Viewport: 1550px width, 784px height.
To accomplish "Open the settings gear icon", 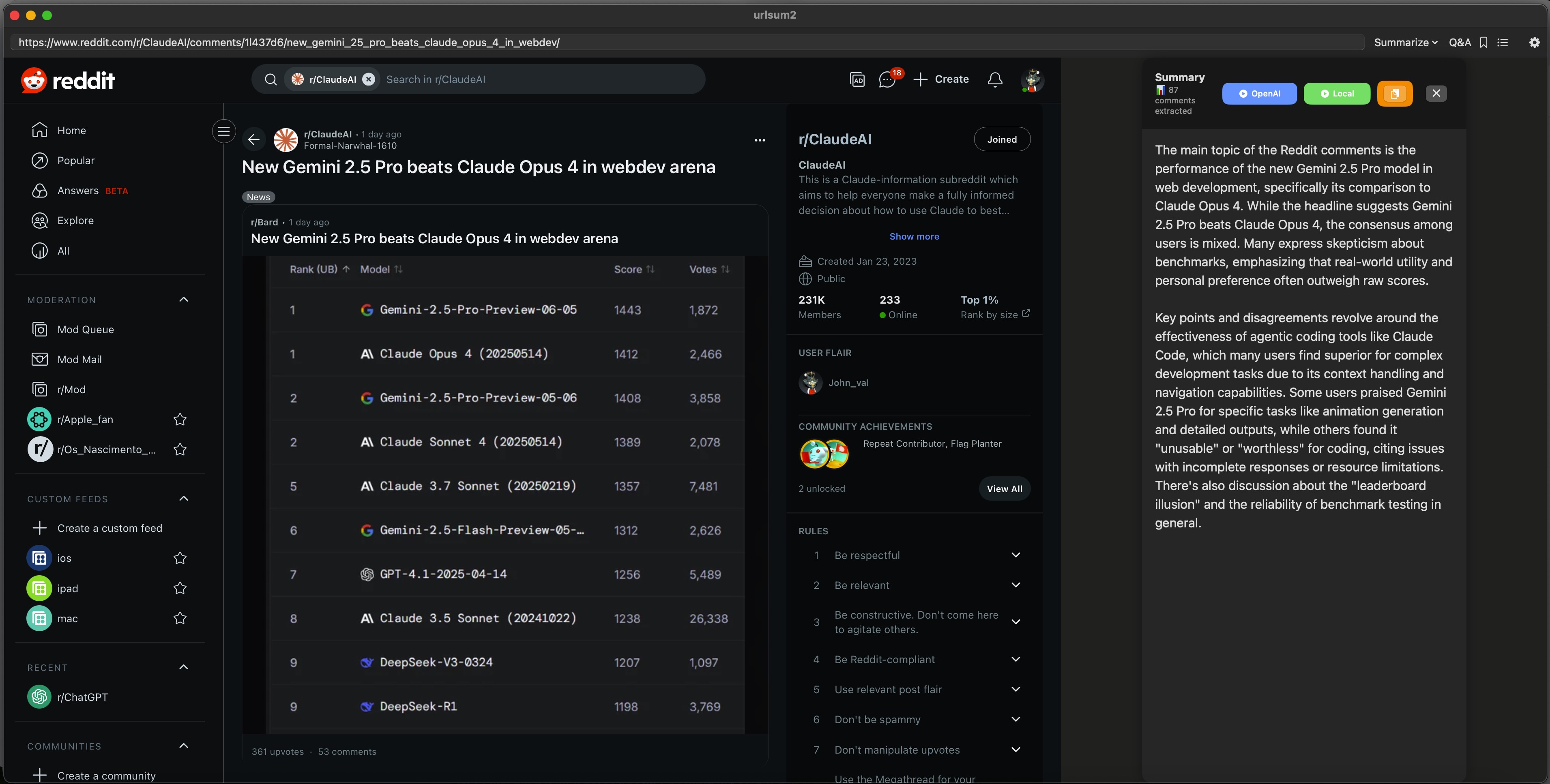I will pyautogui.click(x=1534, y=43).
